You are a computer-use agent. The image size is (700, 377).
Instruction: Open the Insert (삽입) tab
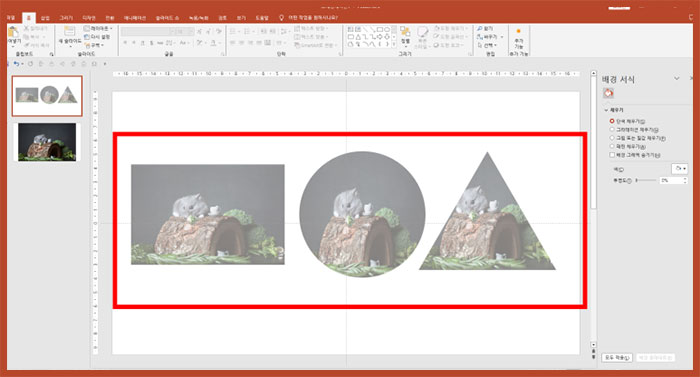pyautogui.click(x=45, y=18)
